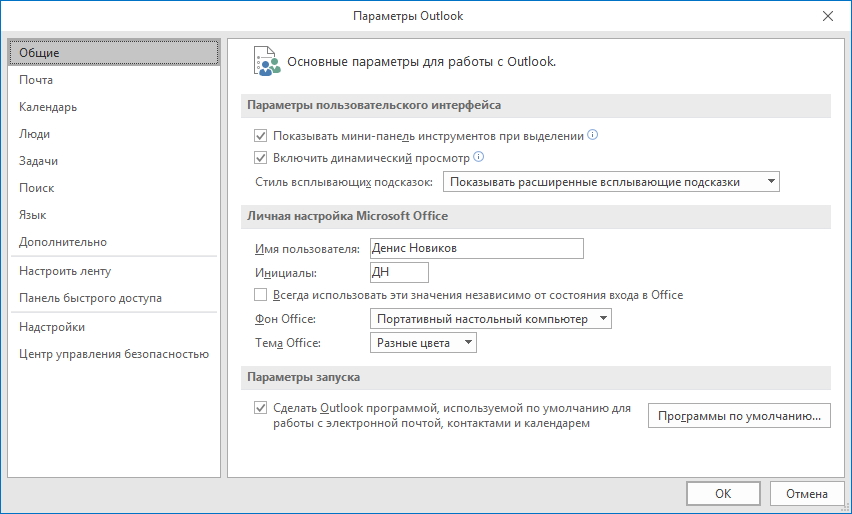Click the info icon beside динамический просмотр
Image resolution: width=852 pixels, height=514 pixels.
(x=478, y=157)
